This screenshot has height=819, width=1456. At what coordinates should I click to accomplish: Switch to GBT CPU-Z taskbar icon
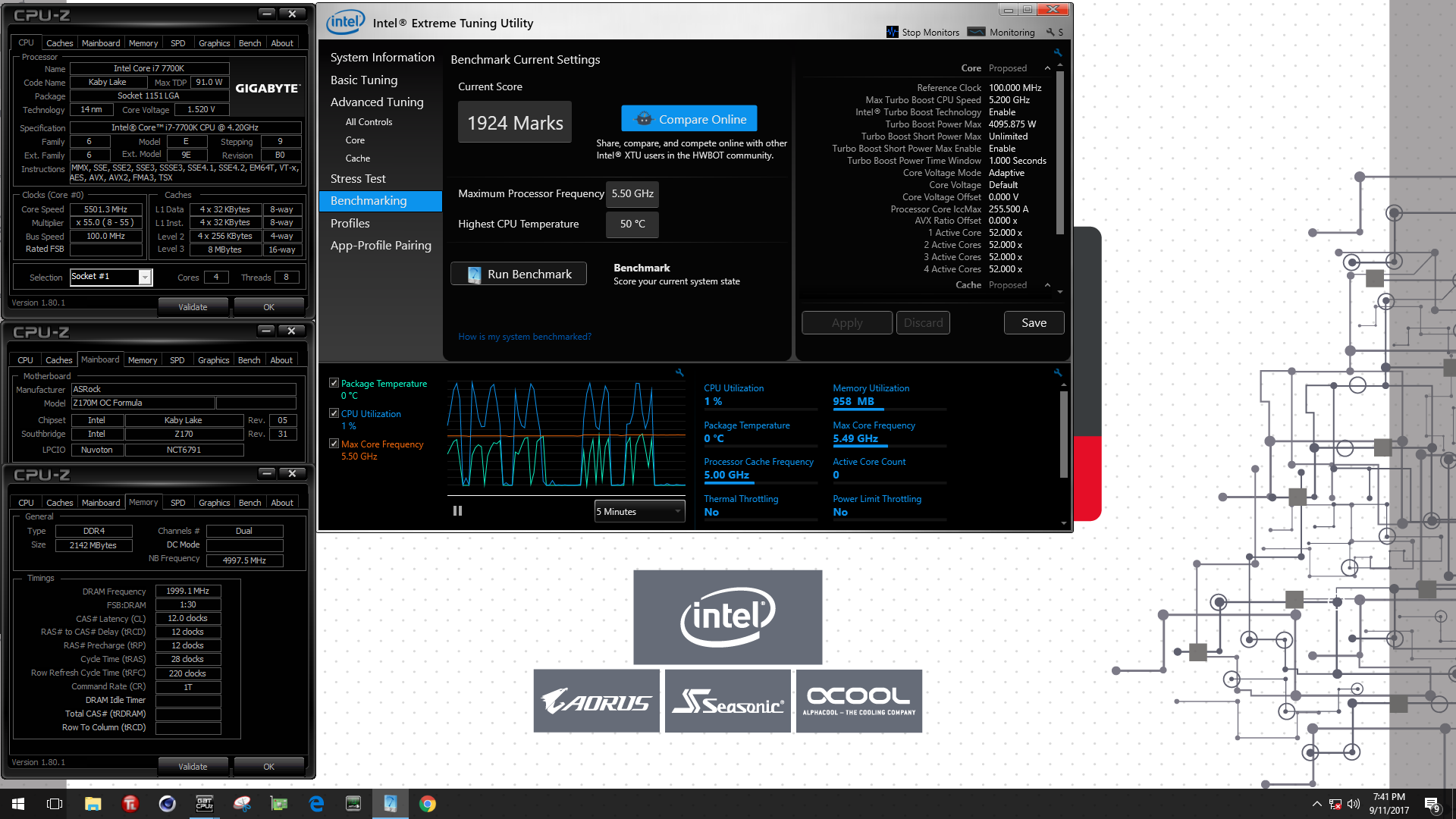pyautogui.click(x=205, y=804)
